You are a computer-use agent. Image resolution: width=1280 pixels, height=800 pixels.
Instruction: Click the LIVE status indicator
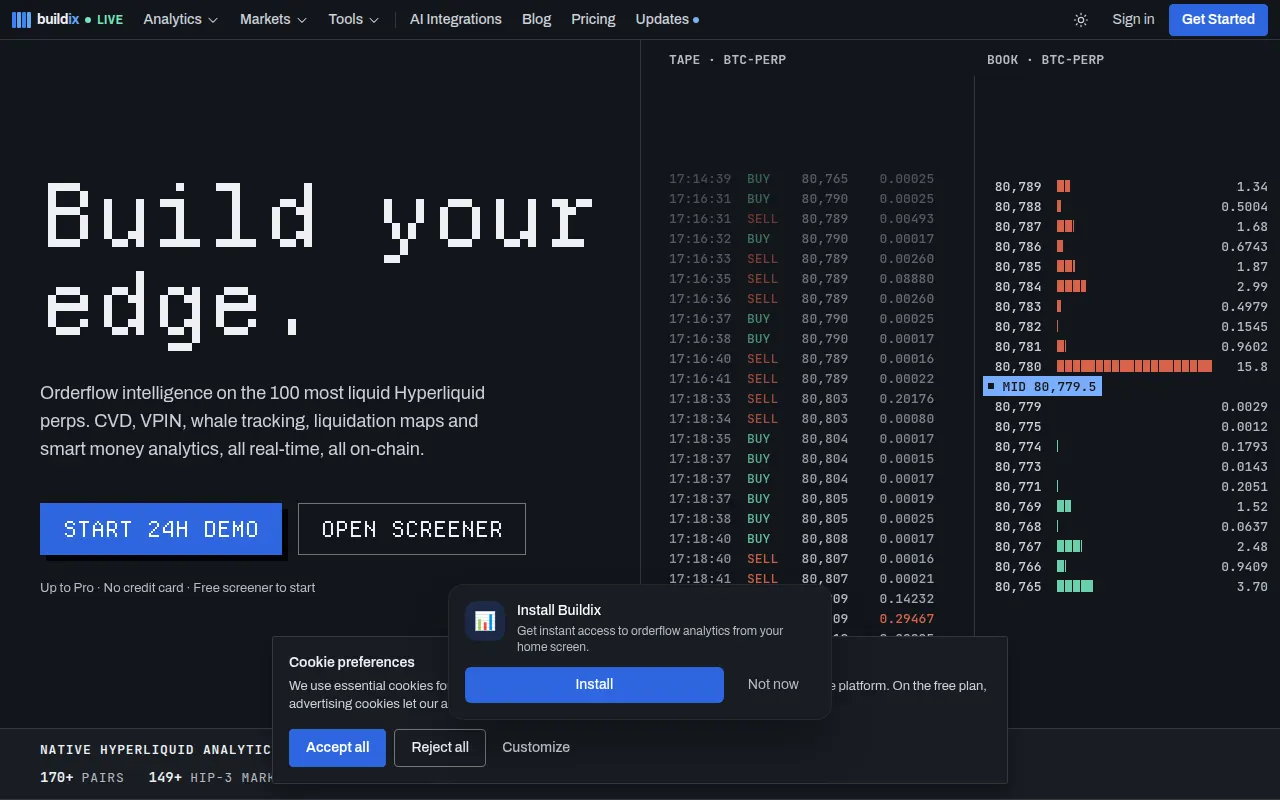pyautogui.click(x=104, y=20)
